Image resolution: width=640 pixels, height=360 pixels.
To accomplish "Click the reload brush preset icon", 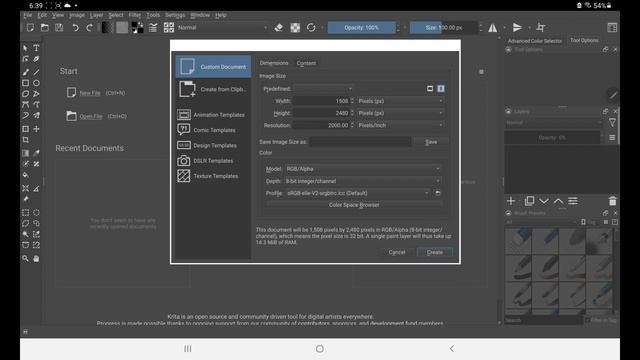I will pyautogui.click(x=311, y=28).
